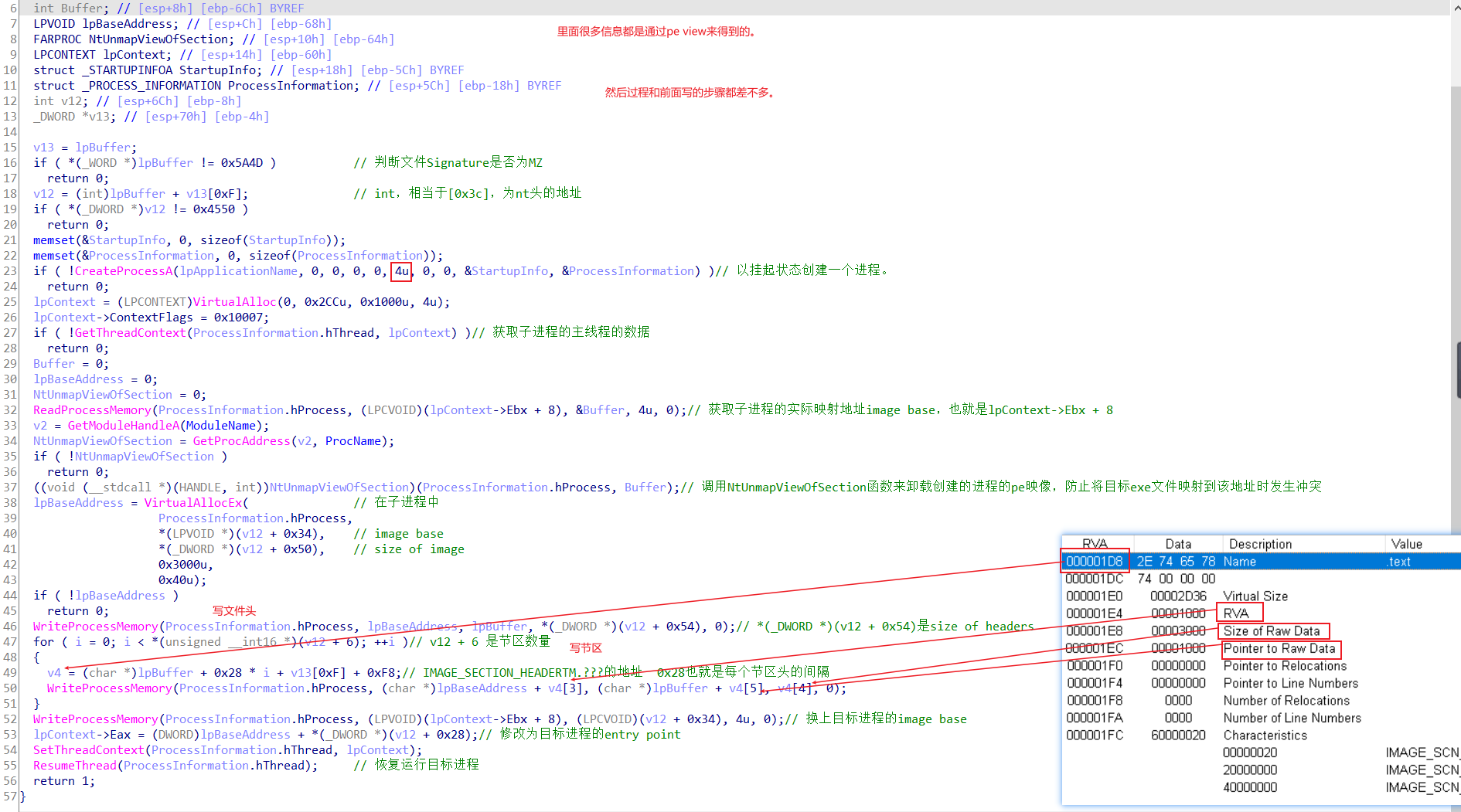Click line number 52 in the gutter

[10, 719]
